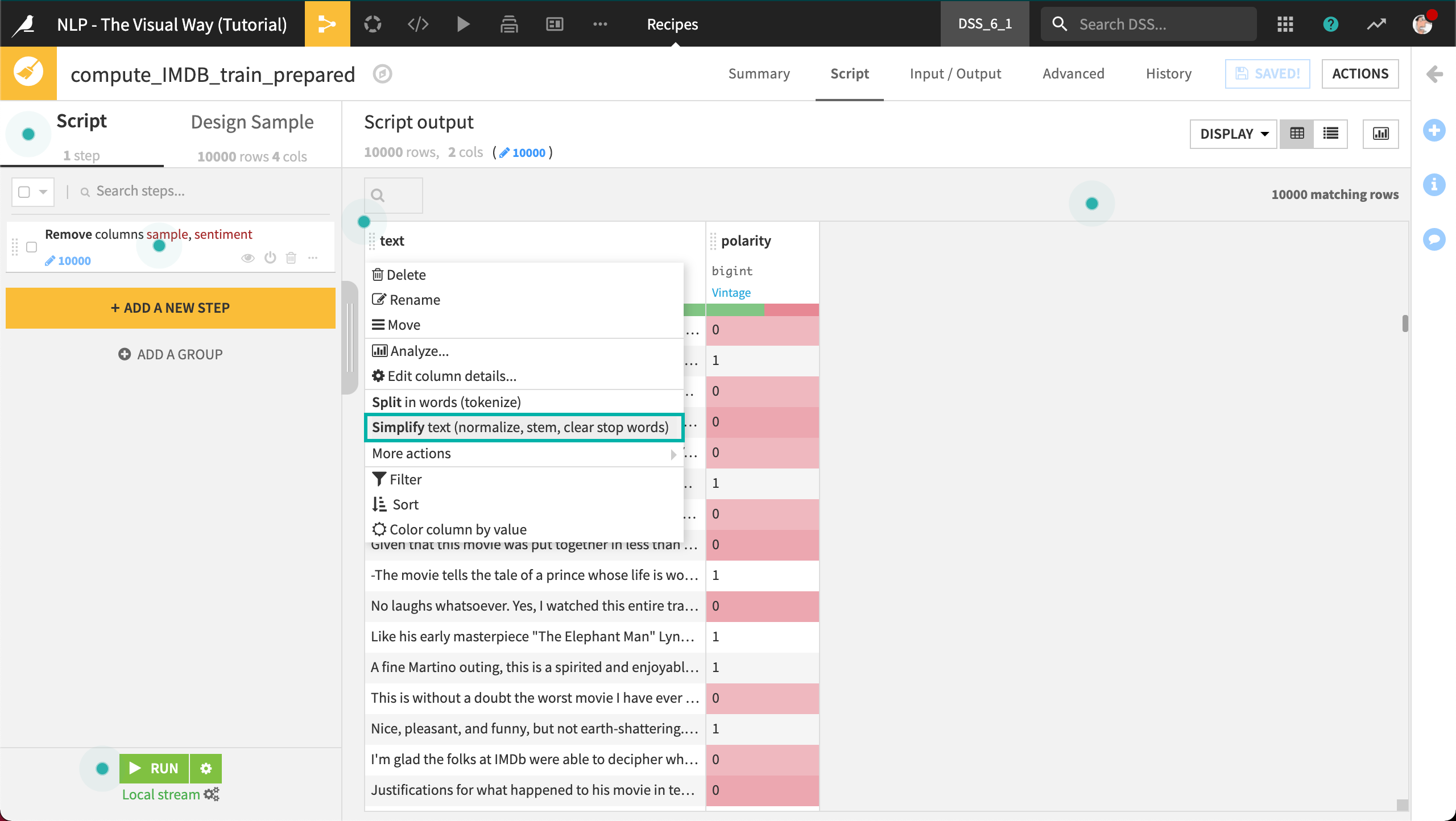Expand the steps selection dropdown arrow
The width and height of the screenshot is (1456, 821).
pyautogui.click(x=43, y=192)
